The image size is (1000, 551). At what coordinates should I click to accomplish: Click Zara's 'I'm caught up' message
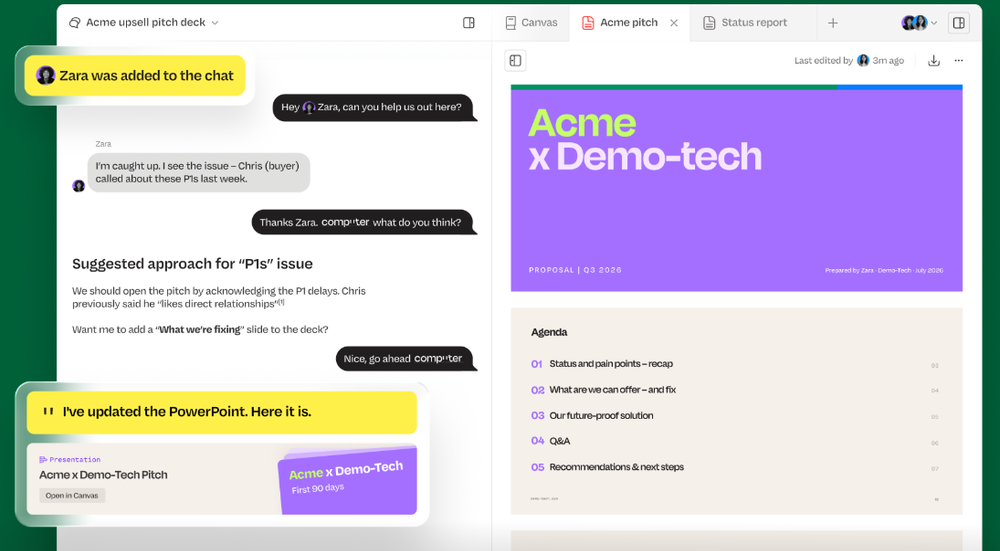[198, 172]
